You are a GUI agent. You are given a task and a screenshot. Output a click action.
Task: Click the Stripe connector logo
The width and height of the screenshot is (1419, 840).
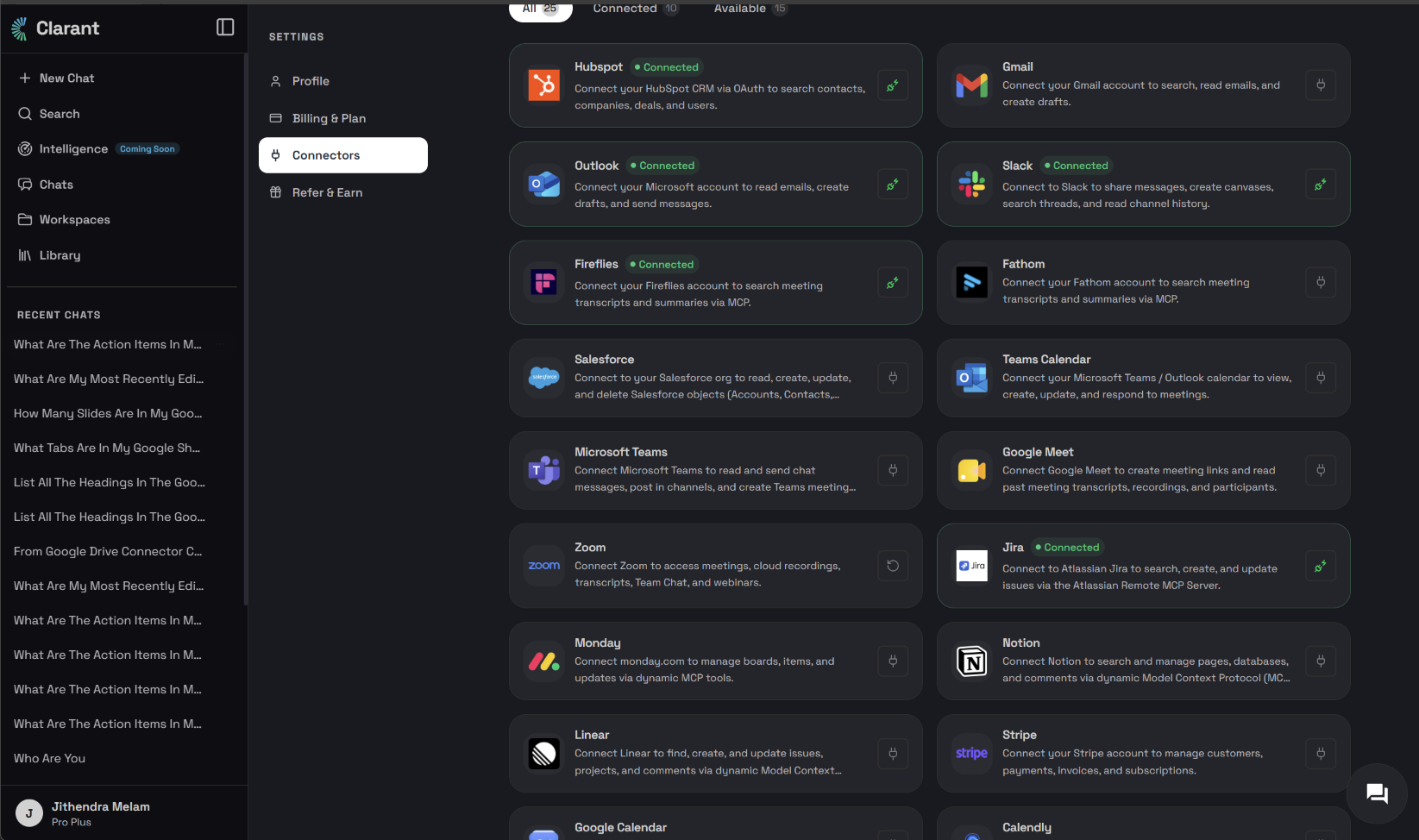click(x=972, y=754)
